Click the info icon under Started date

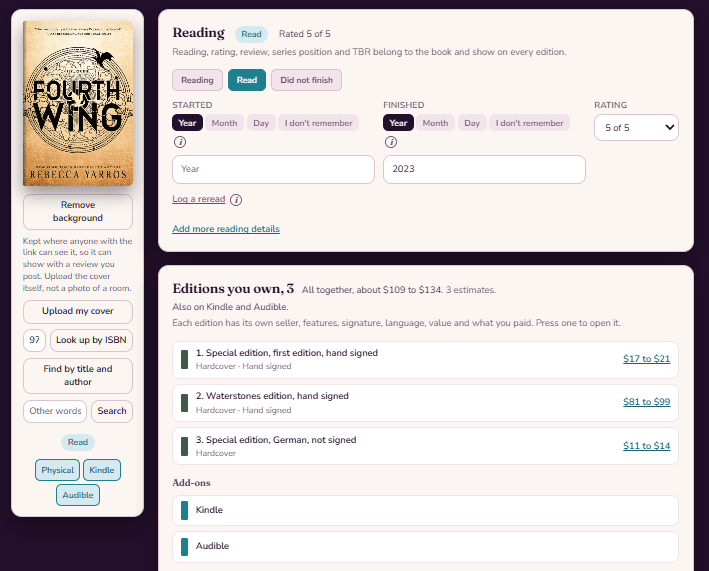180,142
